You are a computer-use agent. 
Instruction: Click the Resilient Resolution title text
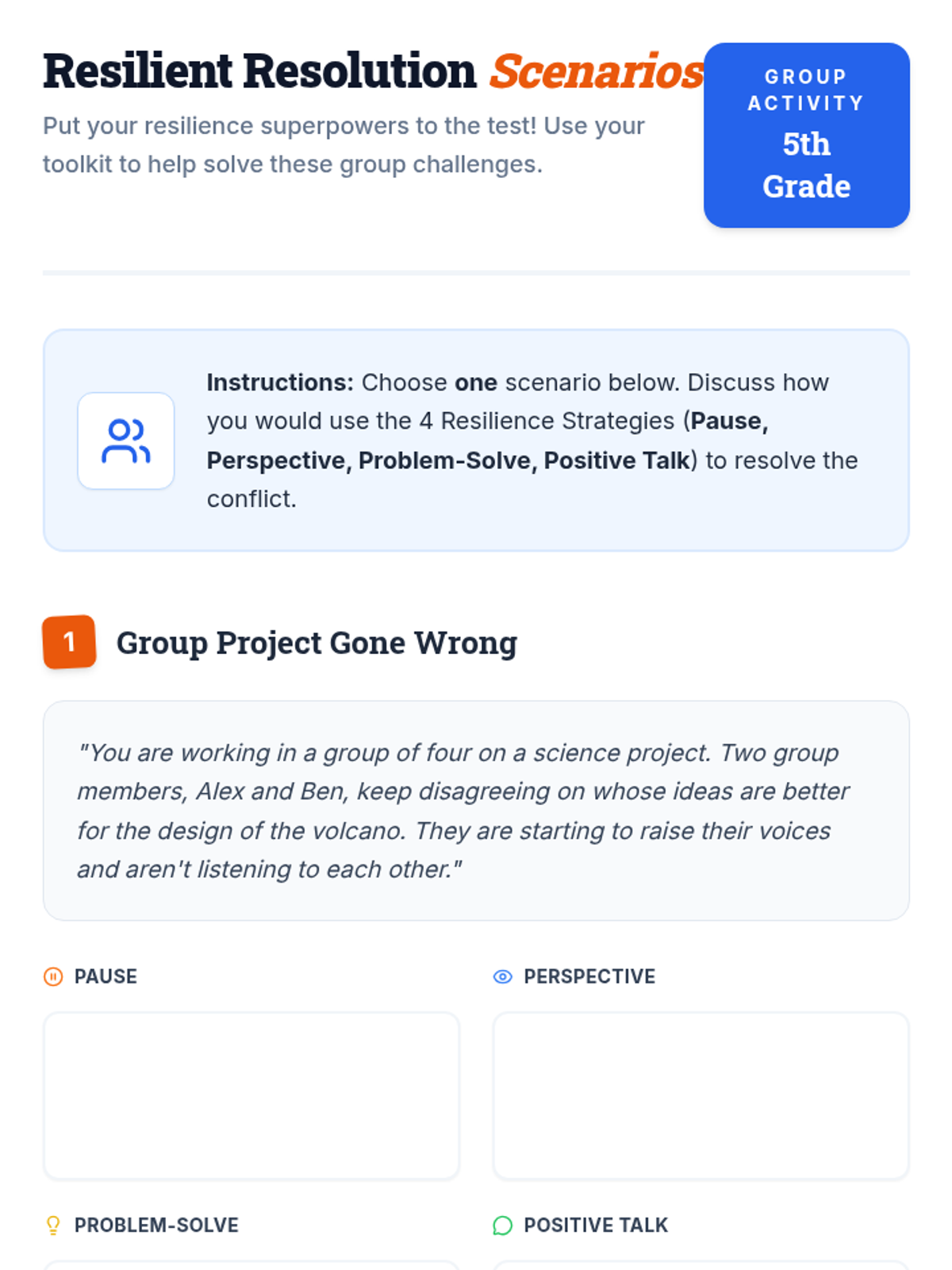[259, 71]
